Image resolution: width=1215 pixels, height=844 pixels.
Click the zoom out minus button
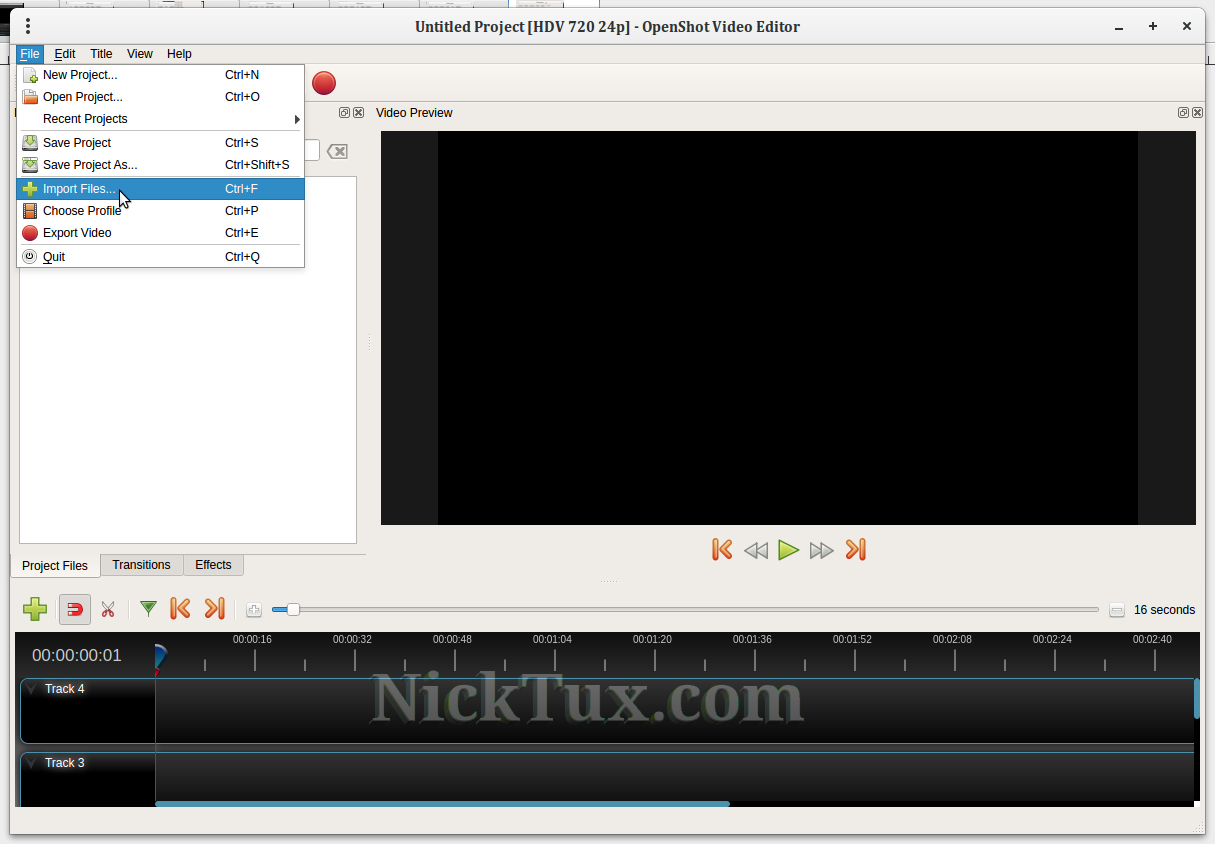[x=1117, y=610]
